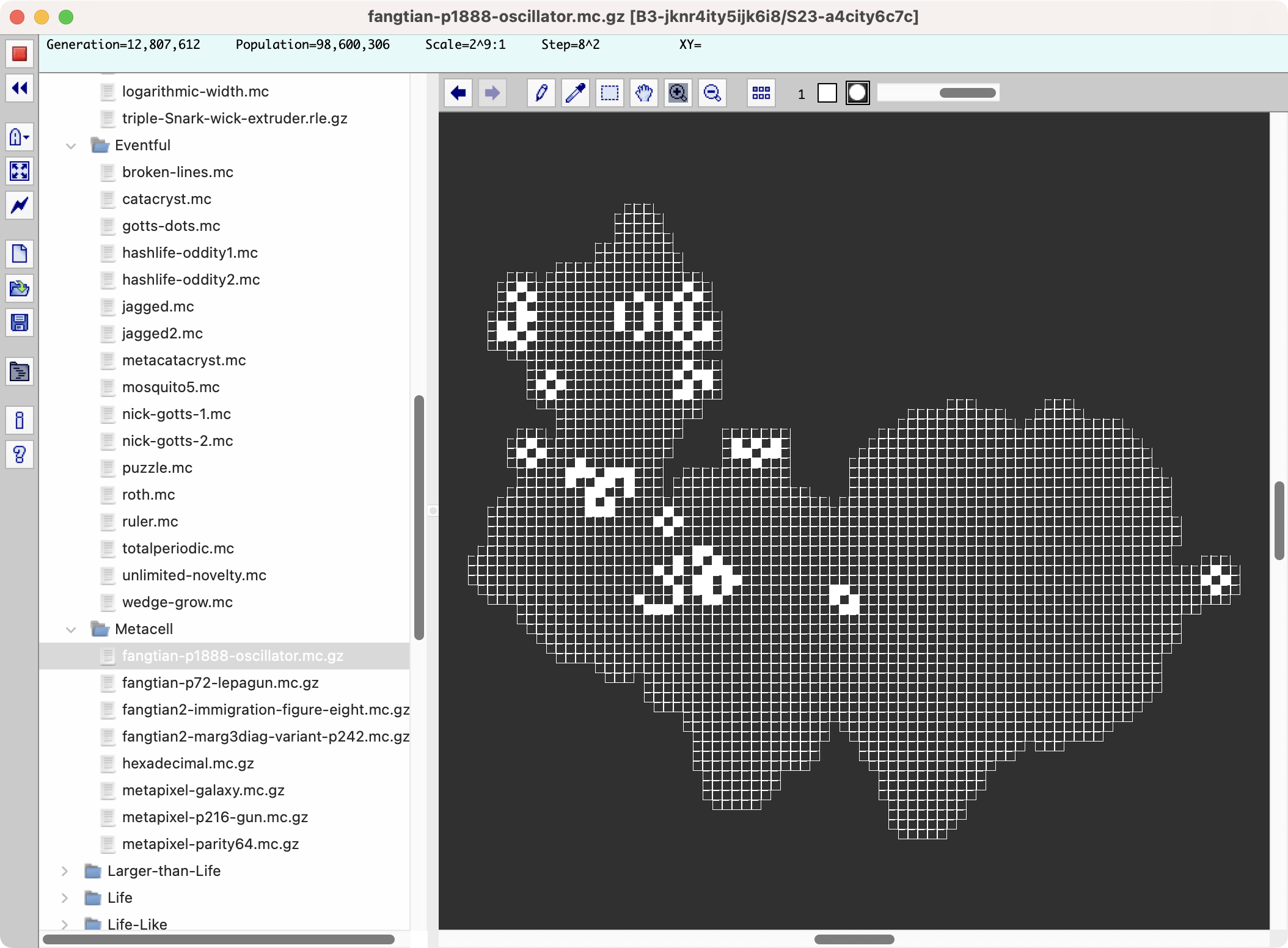The image size is (1288, 948).
Task: Open metapixel-p216-gun.mc.gz
Action: (214, 817)
